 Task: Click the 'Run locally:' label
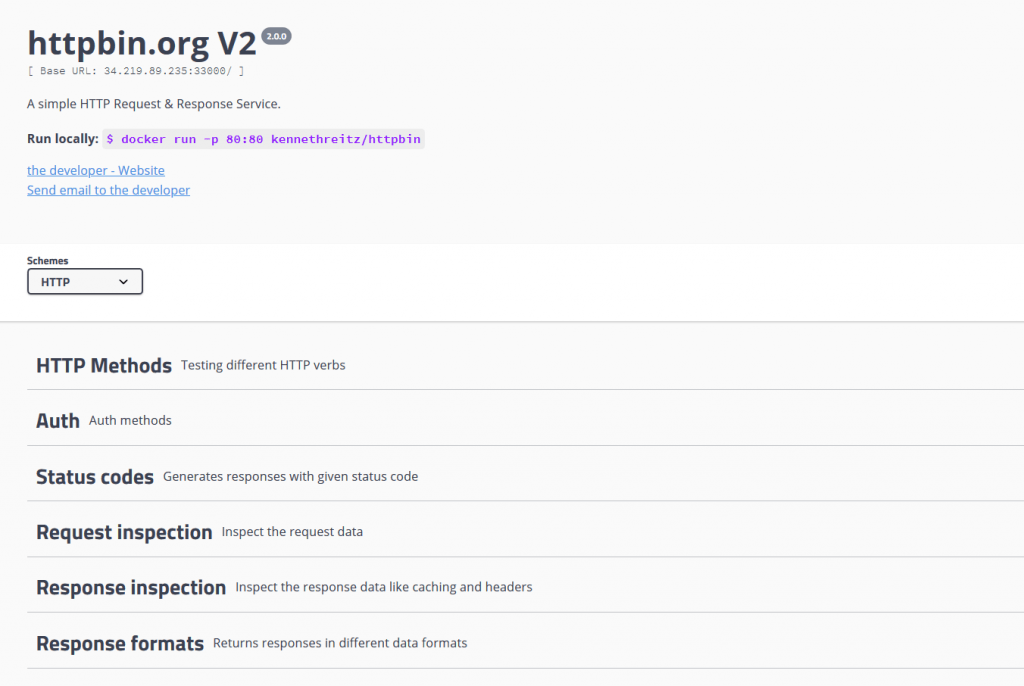[x=63, y=139]
